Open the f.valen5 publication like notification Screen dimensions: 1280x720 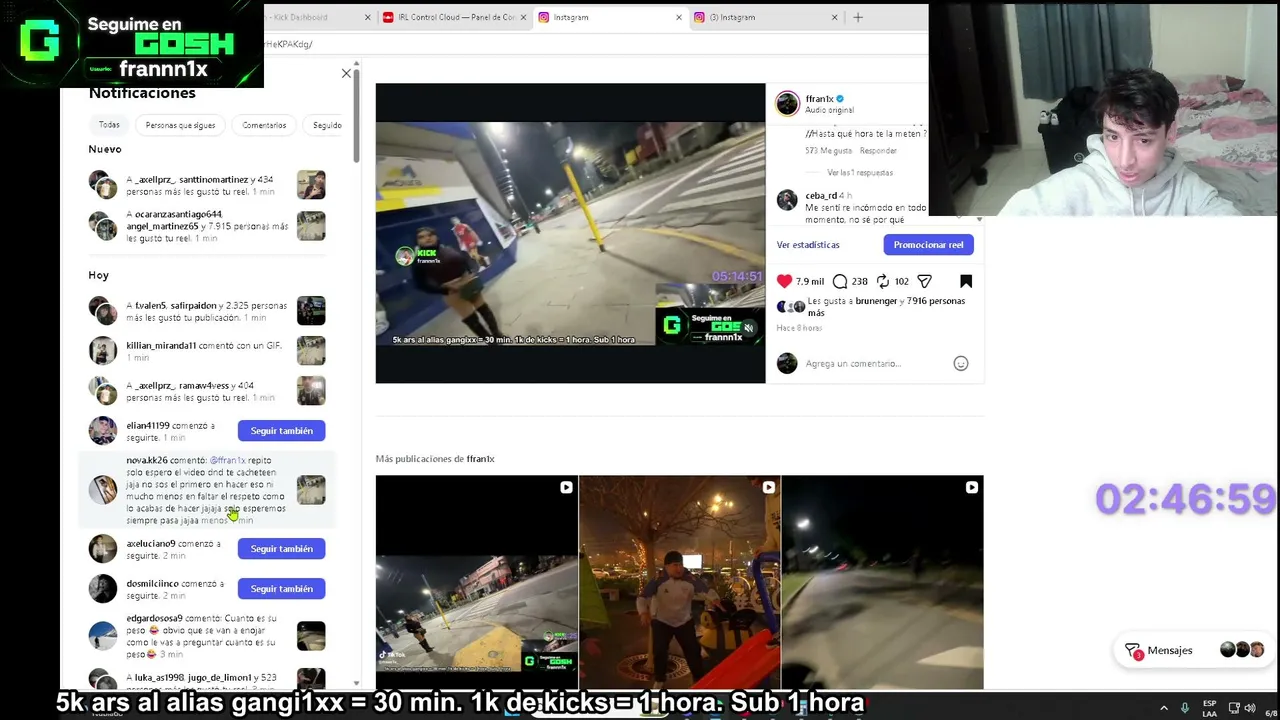(207, 311)
